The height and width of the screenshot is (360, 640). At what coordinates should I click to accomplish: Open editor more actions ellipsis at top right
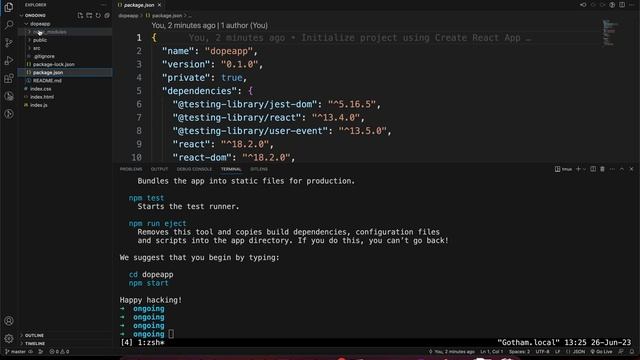[631, 5]
